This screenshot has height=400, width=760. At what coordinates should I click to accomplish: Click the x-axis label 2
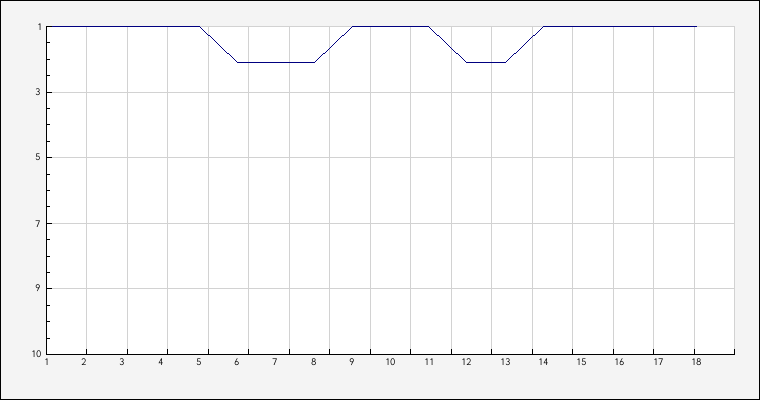tap(84, 362)
